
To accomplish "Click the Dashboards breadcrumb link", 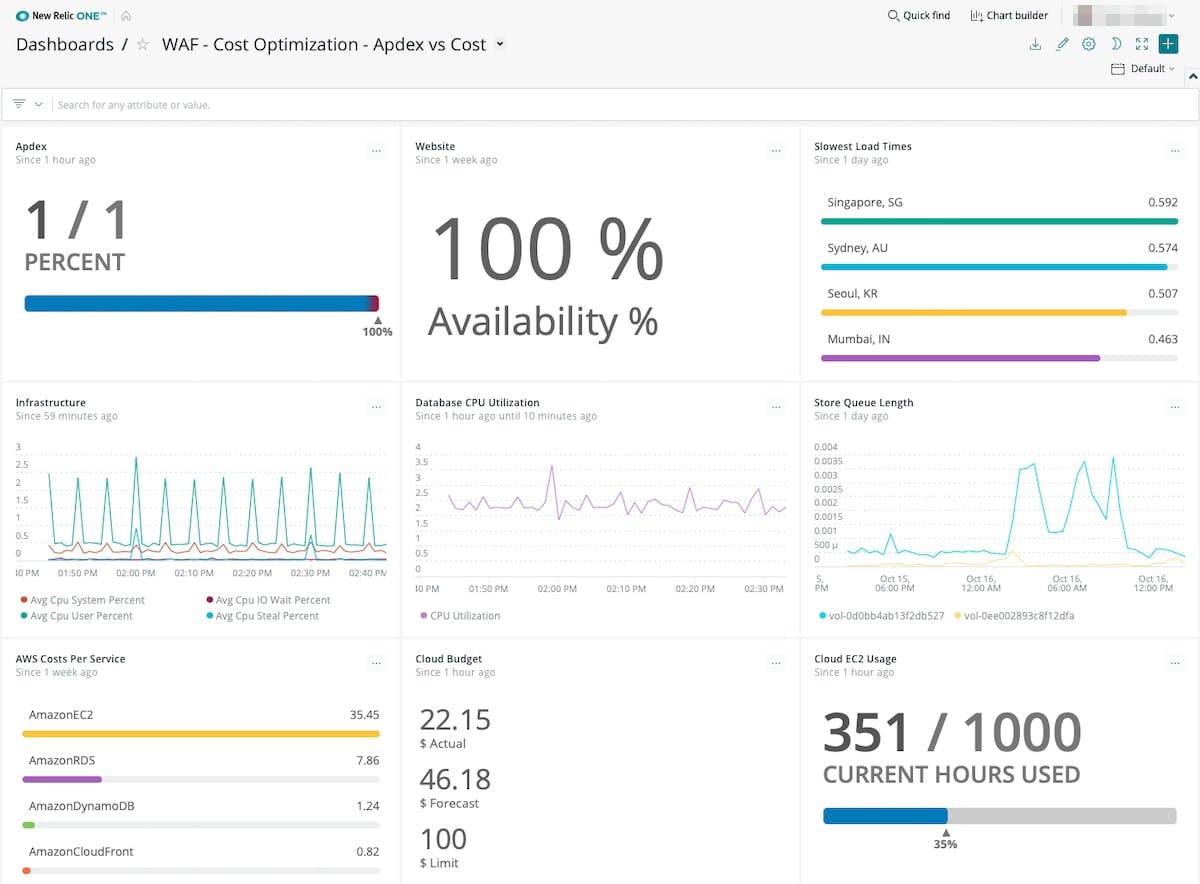I will pyautogui.click(x=65, y=45).
